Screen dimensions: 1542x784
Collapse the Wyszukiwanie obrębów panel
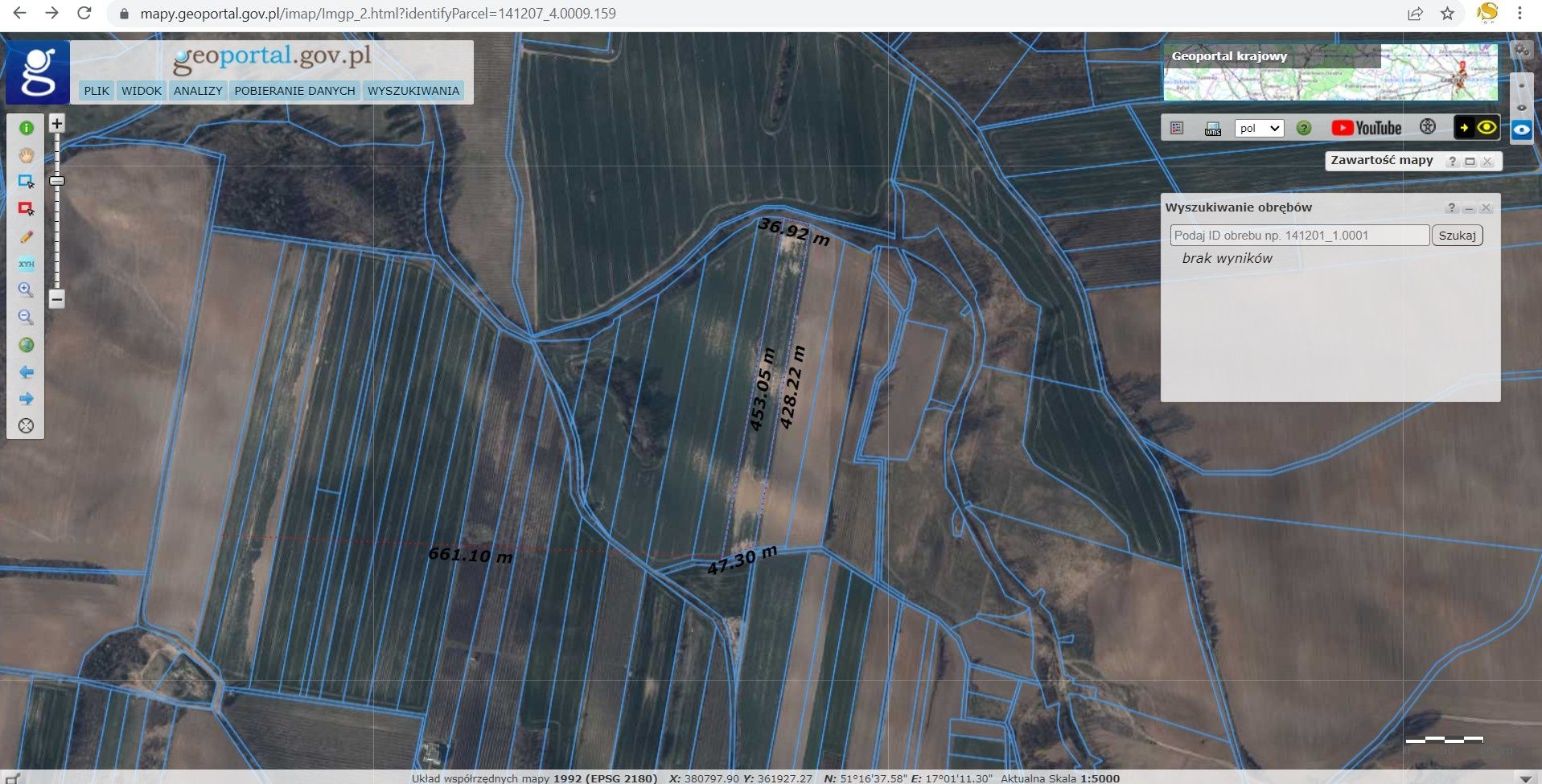pos(1469,208)
